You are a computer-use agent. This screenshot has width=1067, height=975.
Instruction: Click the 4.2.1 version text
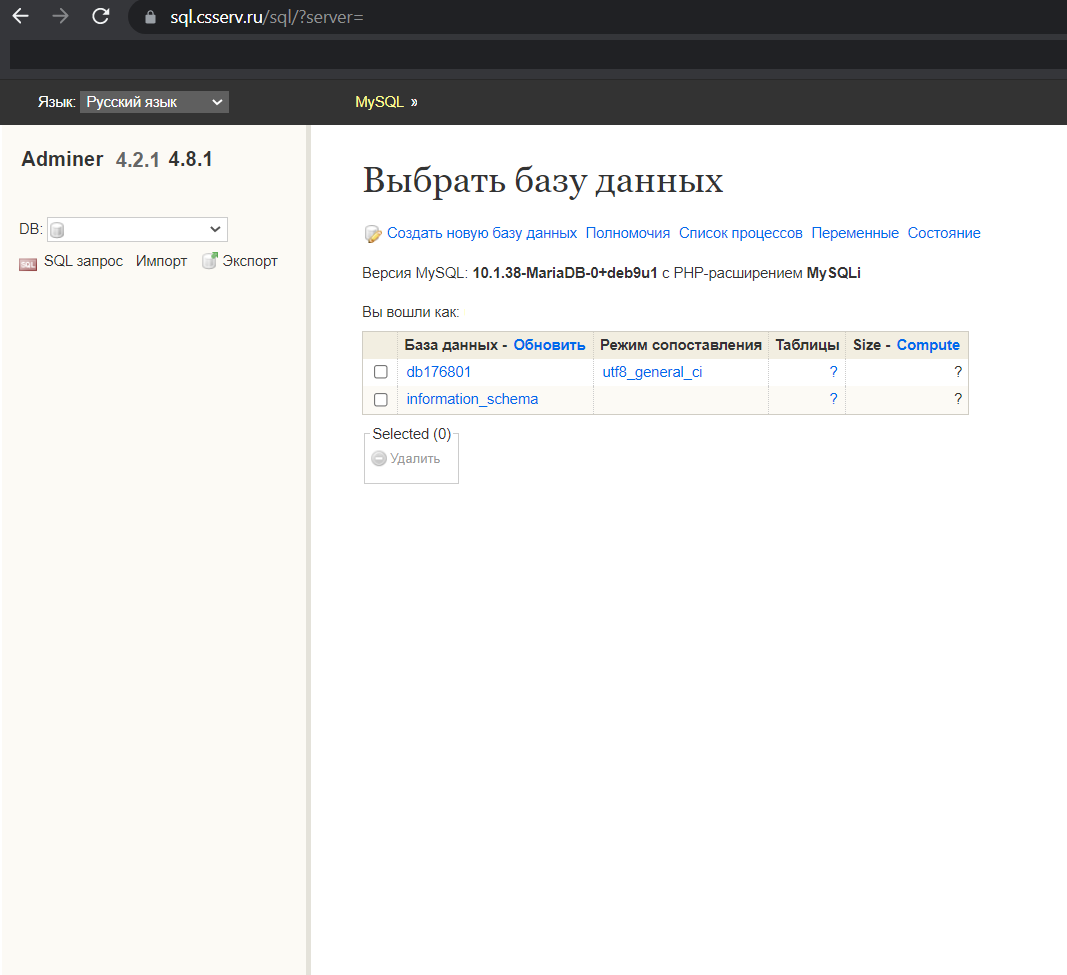(x=137, y=160)
